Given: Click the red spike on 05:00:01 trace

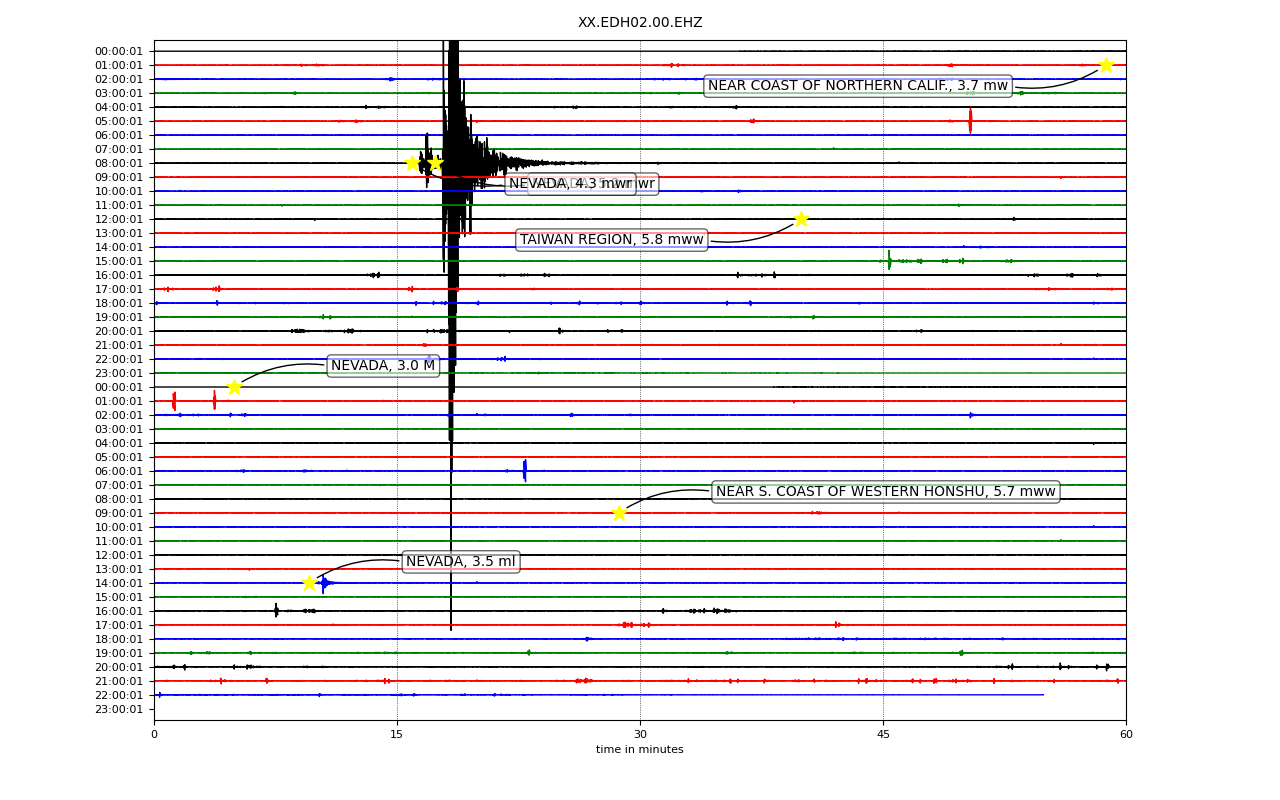Looking at the screenshot, I should pos(970,121).
